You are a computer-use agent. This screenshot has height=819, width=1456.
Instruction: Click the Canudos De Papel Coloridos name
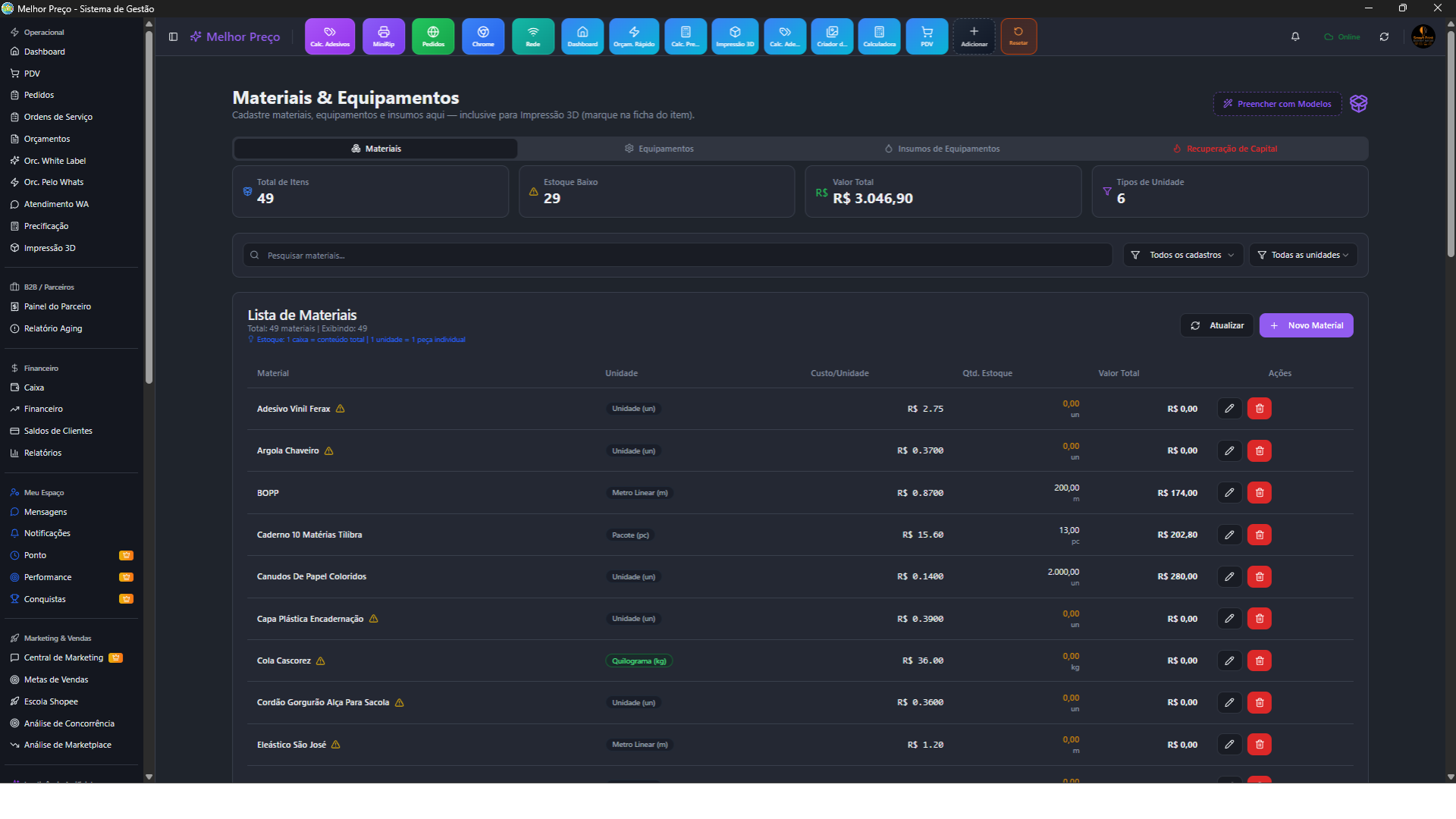tap(312, 576)
